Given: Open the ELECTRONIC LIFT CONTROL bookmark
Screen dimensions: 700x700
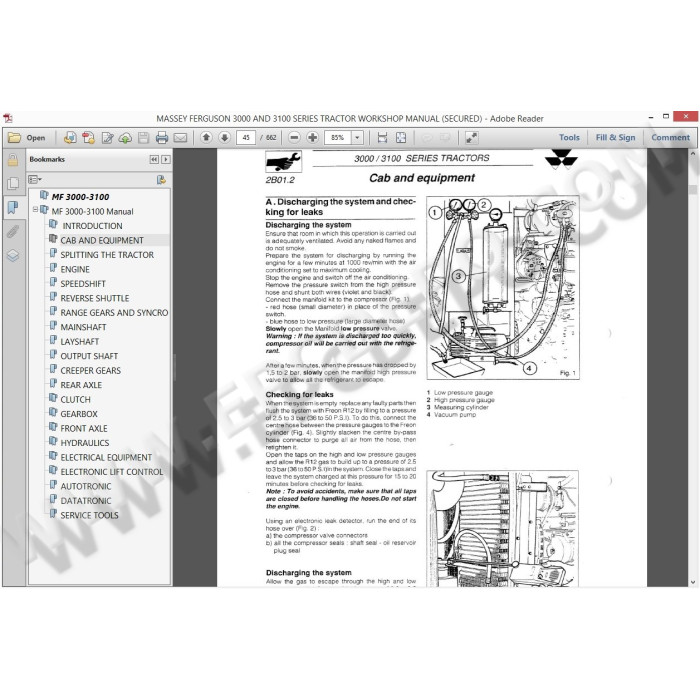Looking at the screenshot, I should (112, 472).
